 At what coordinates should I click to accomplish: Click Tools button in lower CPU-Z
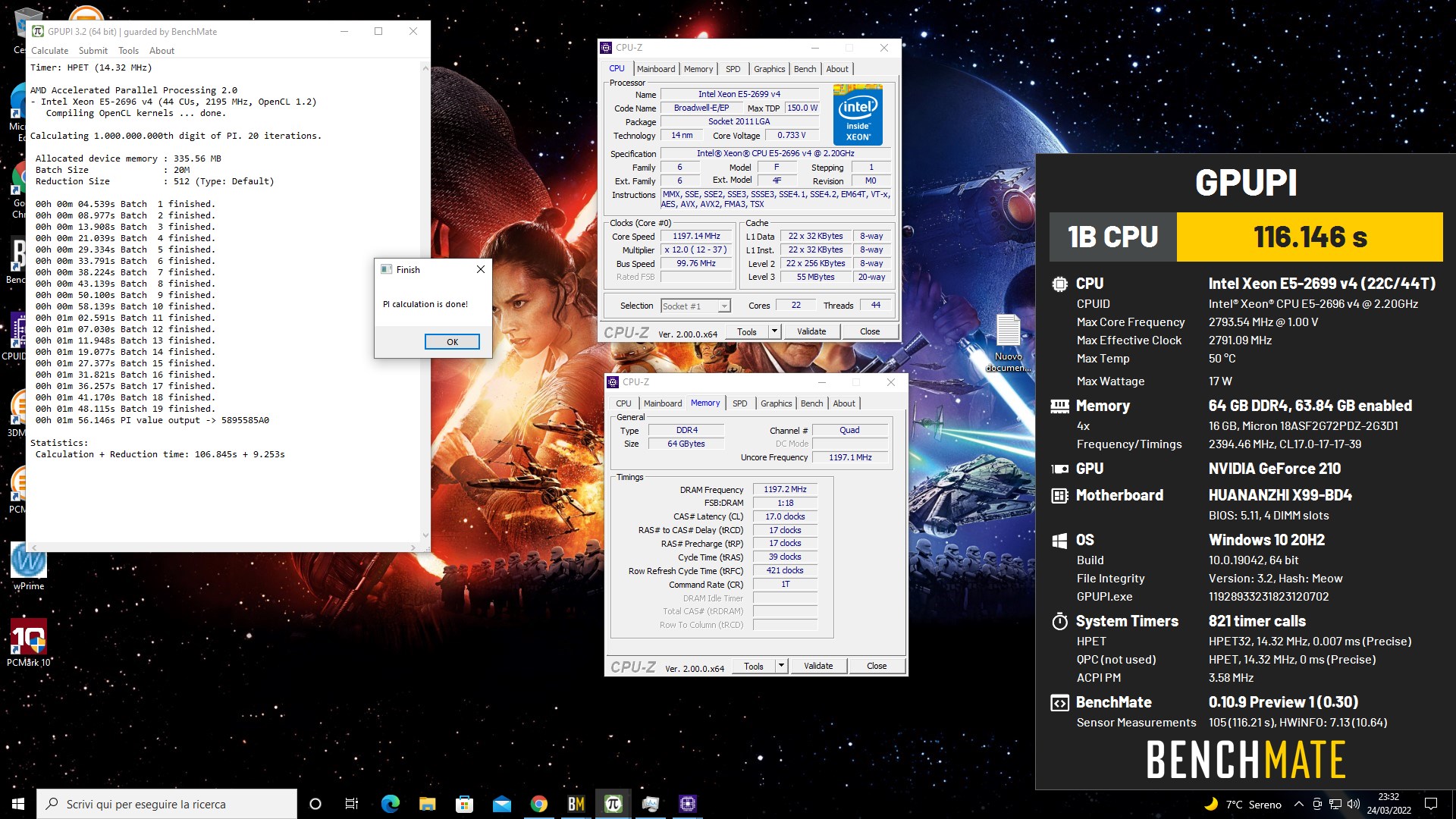pyautogui.click(x=754, y=666)
